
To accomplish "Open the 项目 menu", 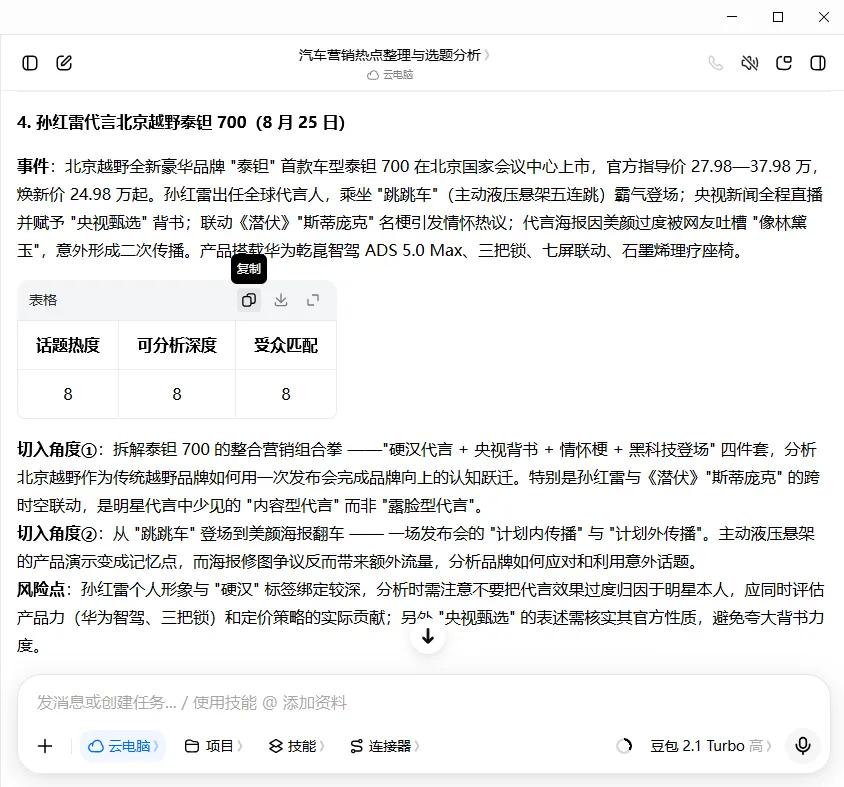I will point(213,746).
